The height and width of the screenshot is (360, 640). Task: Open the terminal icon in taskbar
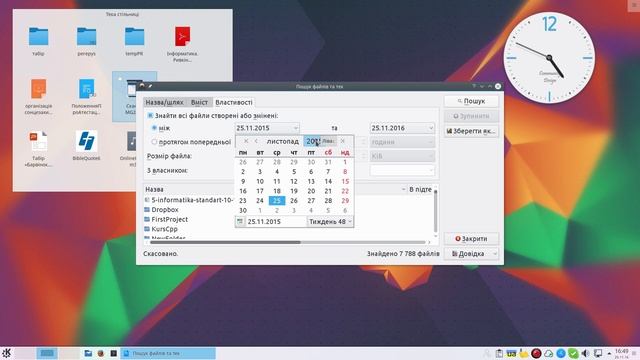(113, 353)
